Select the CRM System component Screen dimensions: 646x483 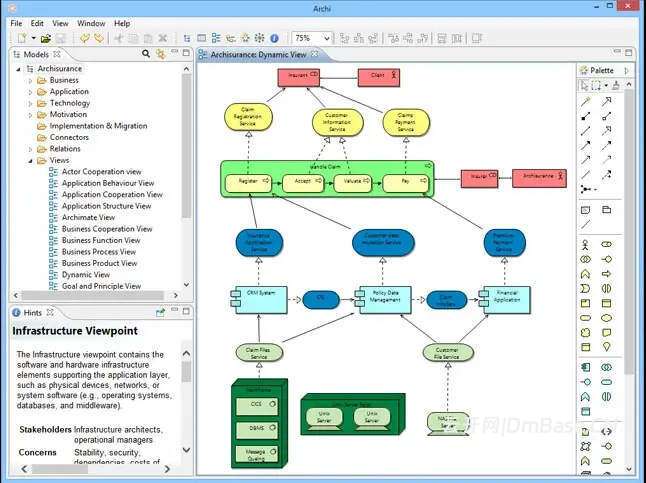pyautogui.click(x=259, y=300)
